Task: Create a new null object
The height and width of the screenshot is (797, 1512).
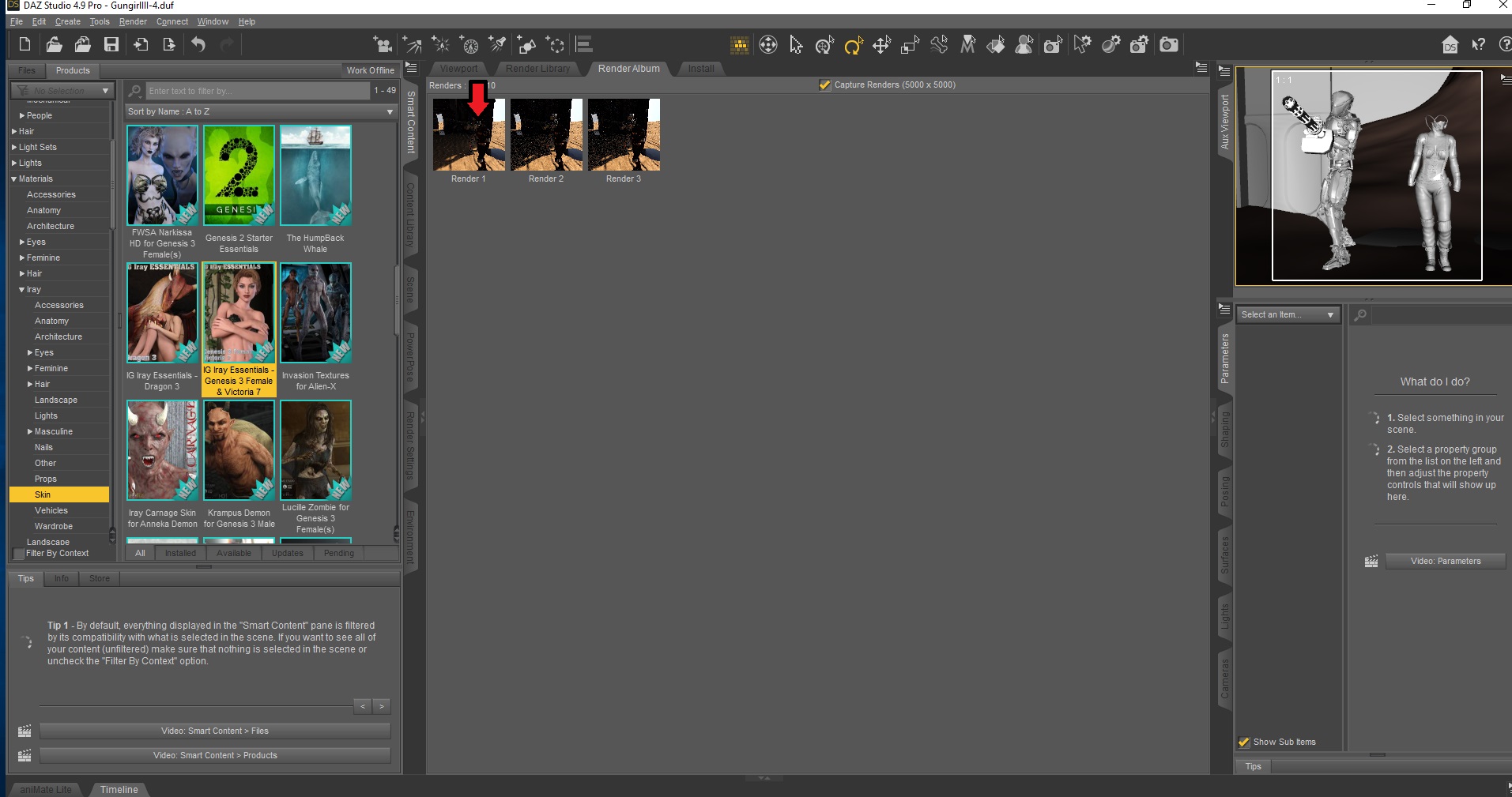Action: [x=556, y=45]
